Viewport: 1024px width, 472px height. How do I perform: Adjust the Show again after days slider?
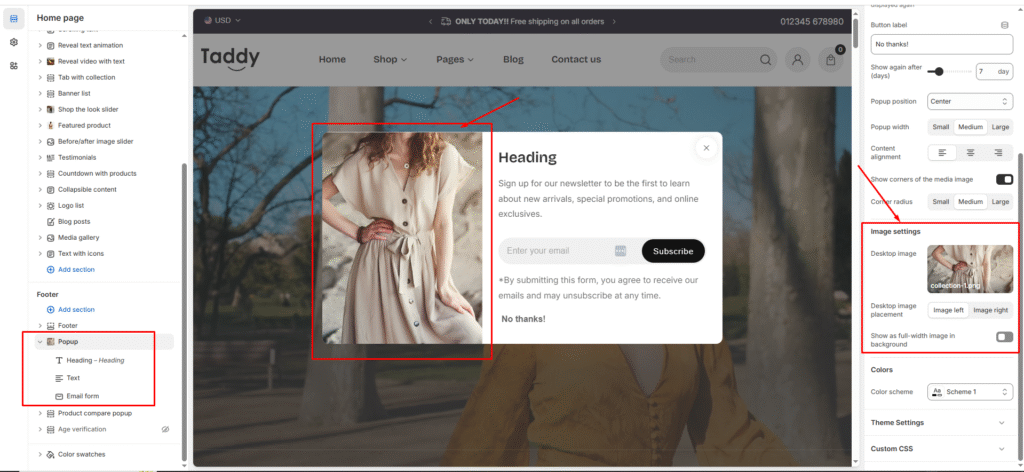point(938,71)
